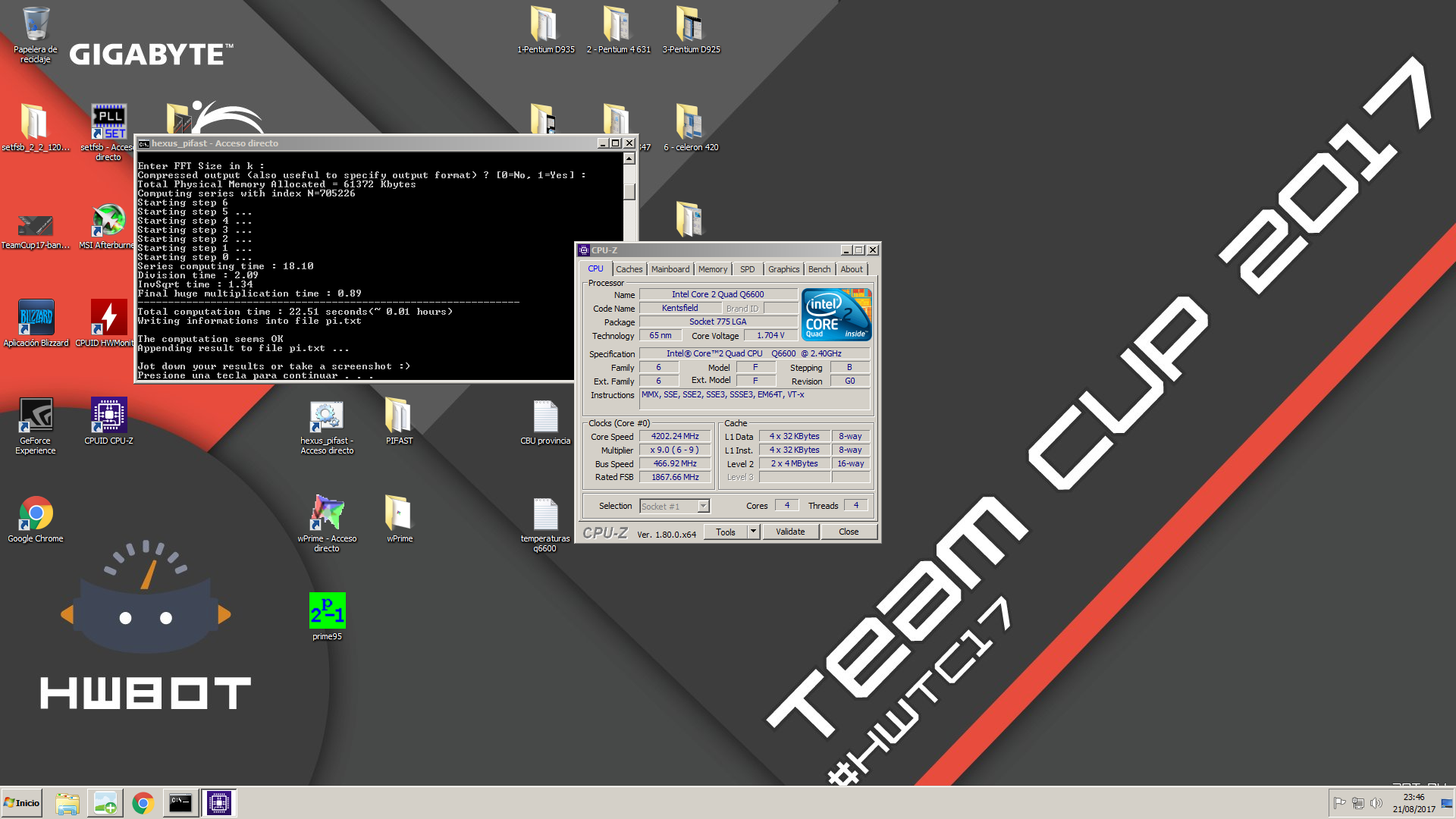The width and height of the screenshot is (1456, 819).
Task: Open volume control in system tray
Action: 1376,803
